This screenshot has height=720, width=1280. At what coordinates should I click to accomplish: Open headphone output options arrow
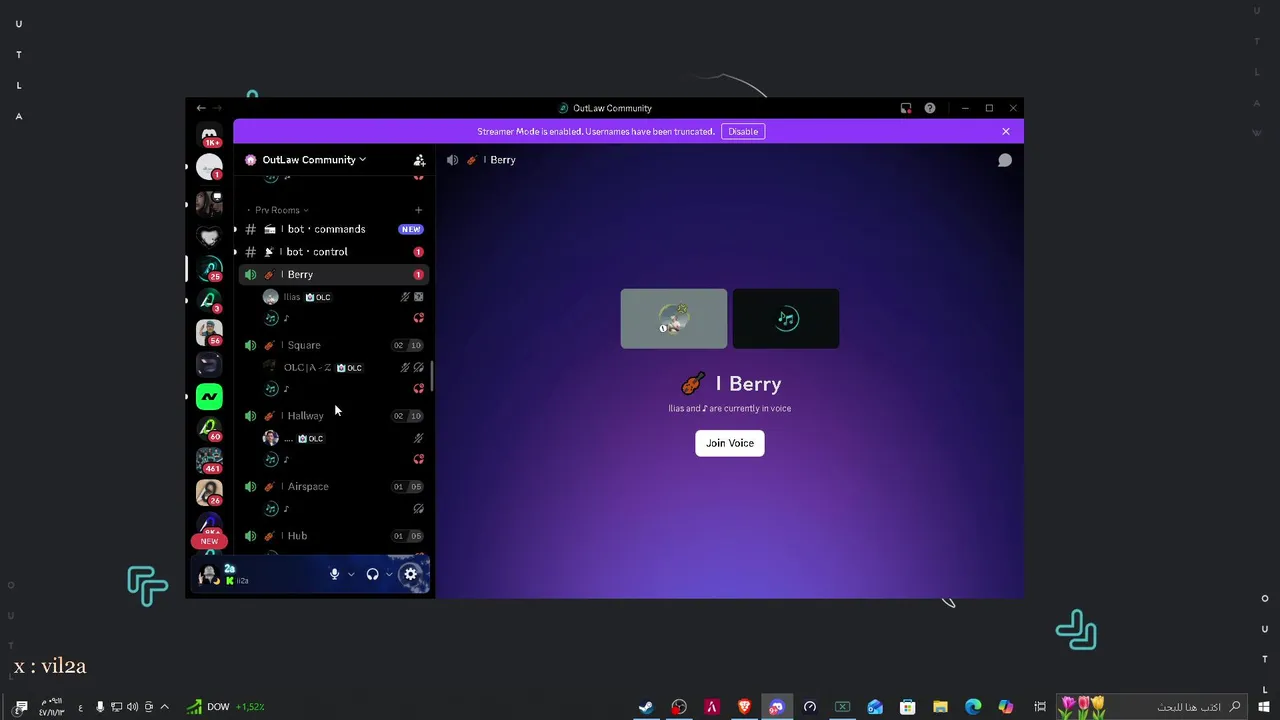[x=389, y=574]
